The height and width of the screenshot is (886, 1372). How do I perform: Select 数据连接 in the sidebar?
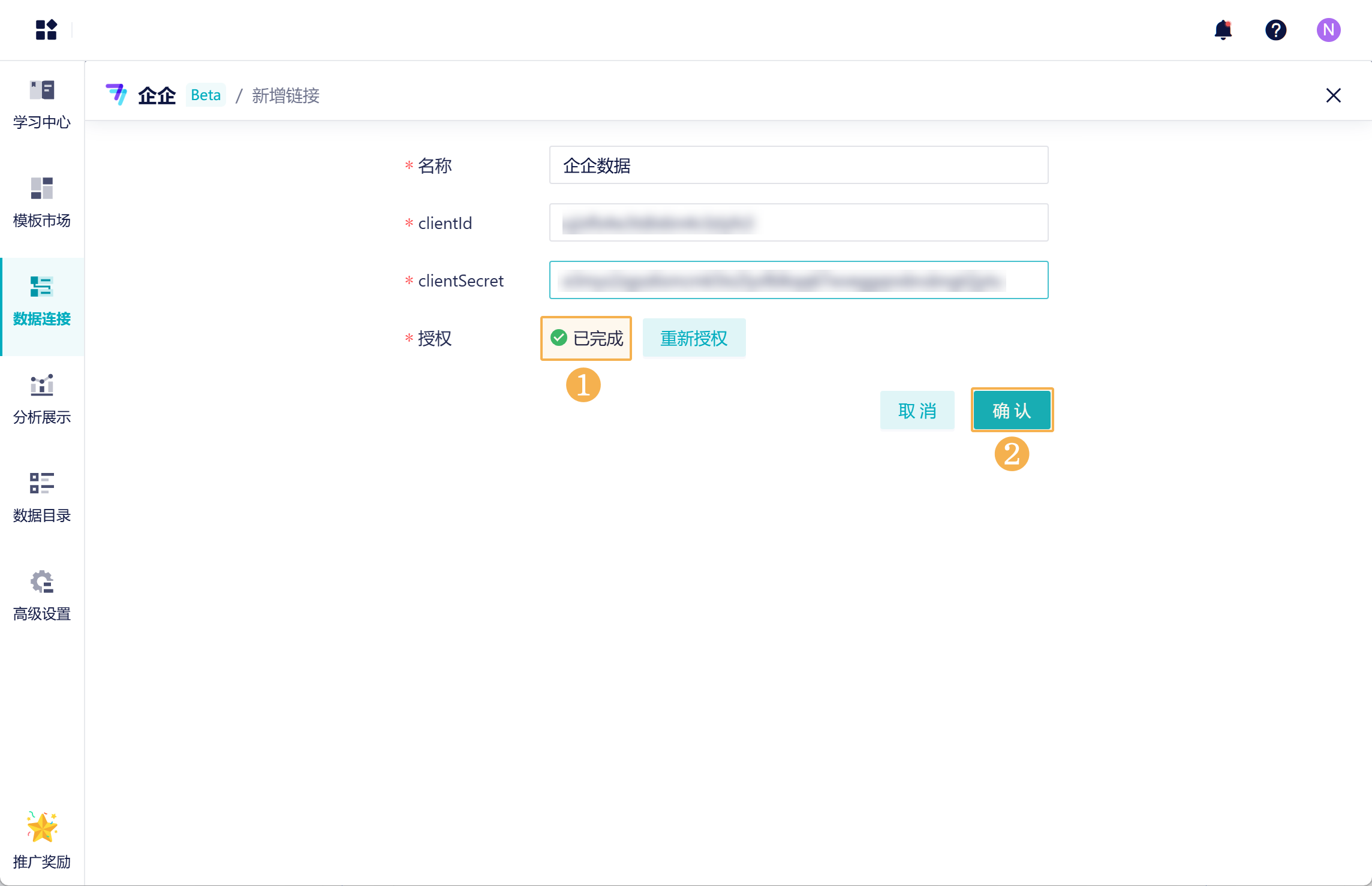tap(42, 302)
